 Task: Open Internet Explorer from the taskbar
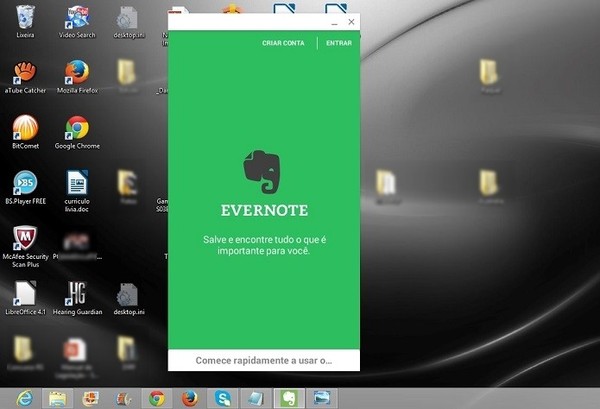point(24,399)
